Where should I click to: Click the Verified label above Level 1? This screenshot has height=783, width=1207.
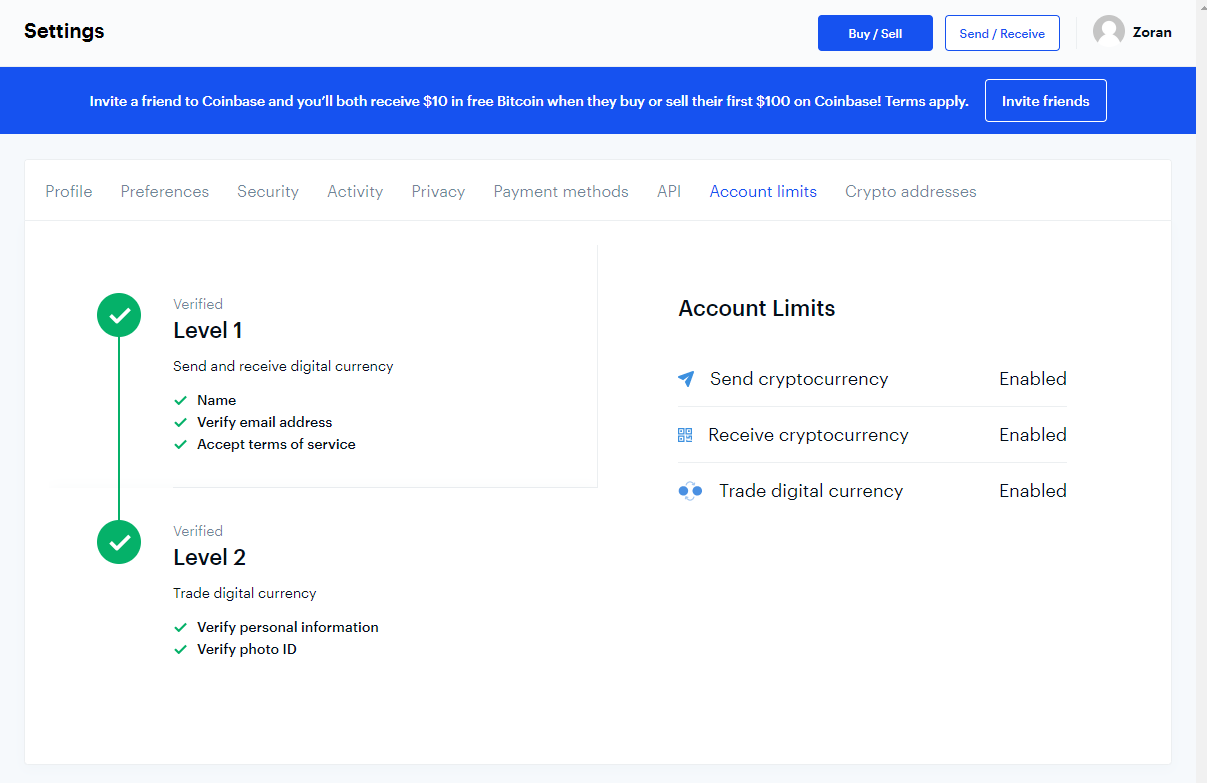pos(198,304)
